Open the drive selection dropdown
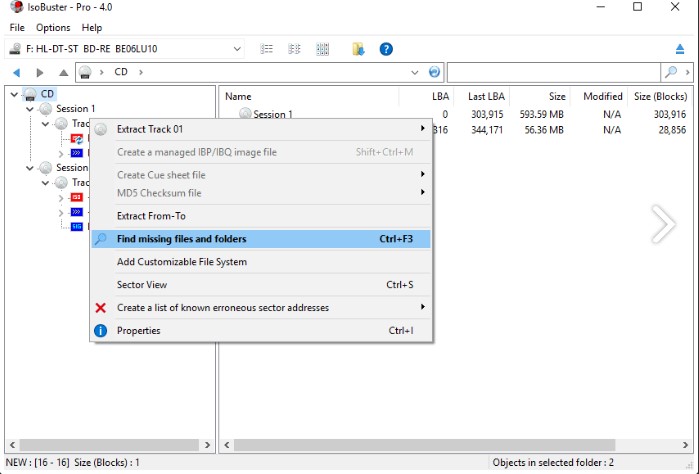This screenshot has width=699, height=474. (x=237, y=49)
